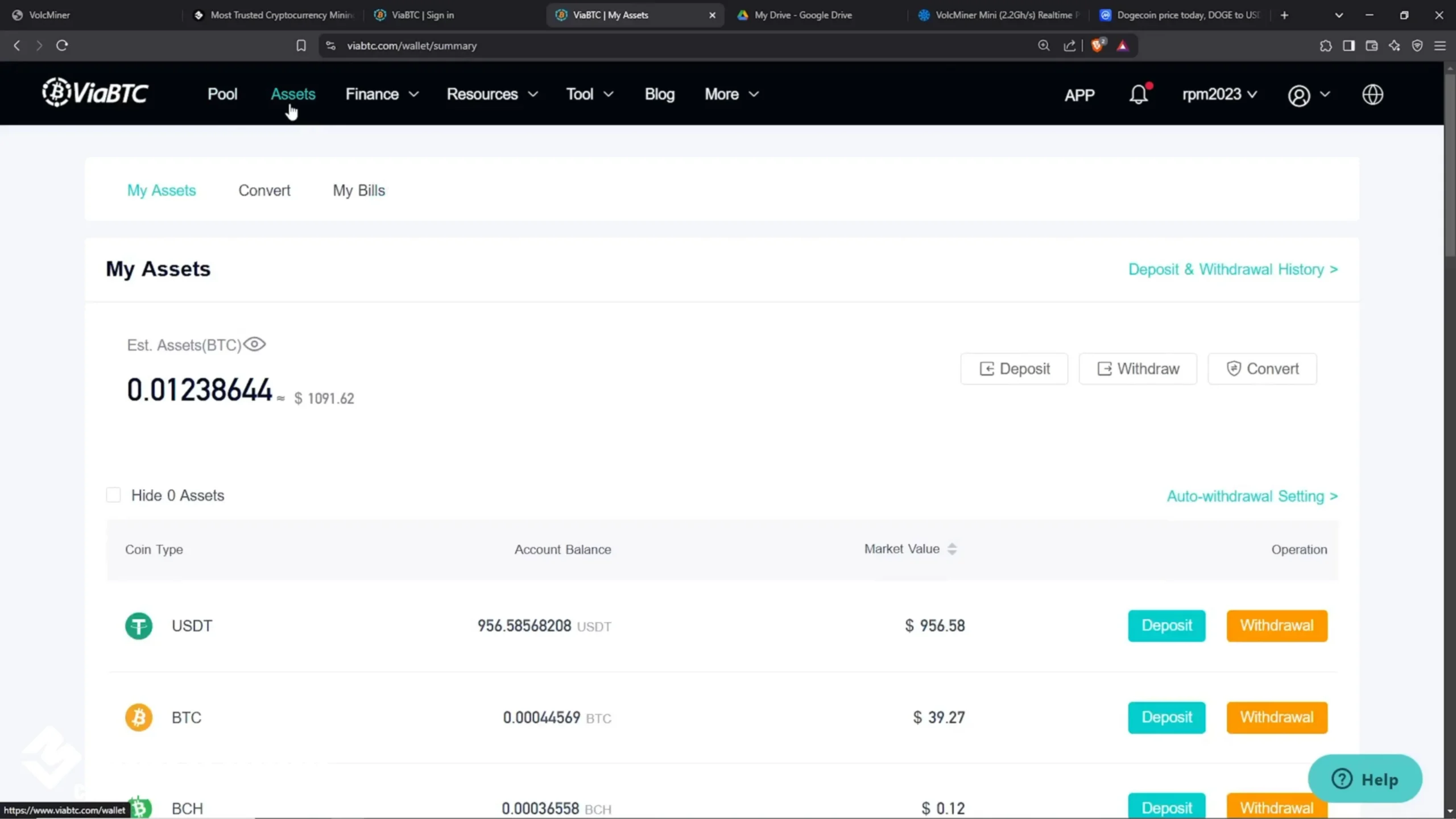Click Withdrawal for BTC row
This screenshot has width=1456, height=819.
1277,717
